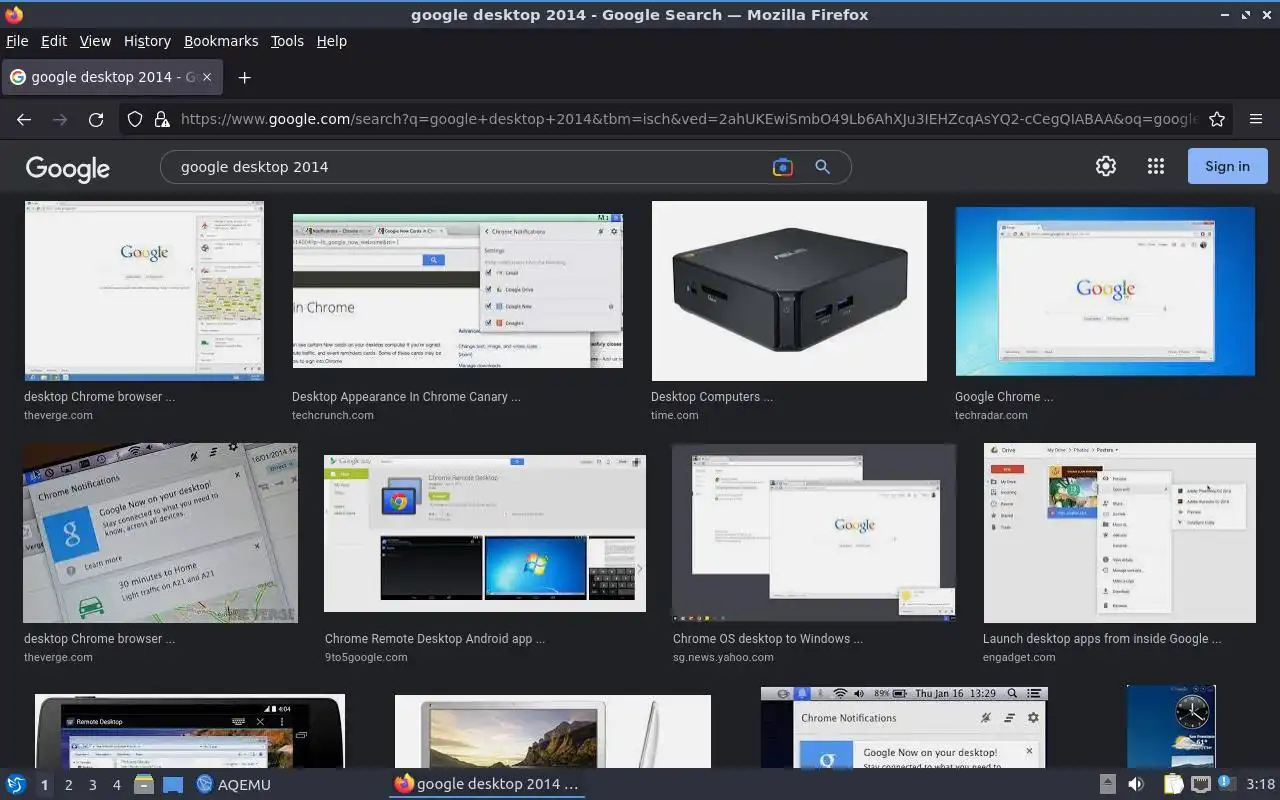Open a new tab with the plus icon
Screen dimensions: 1280x800
click(244, 77)
